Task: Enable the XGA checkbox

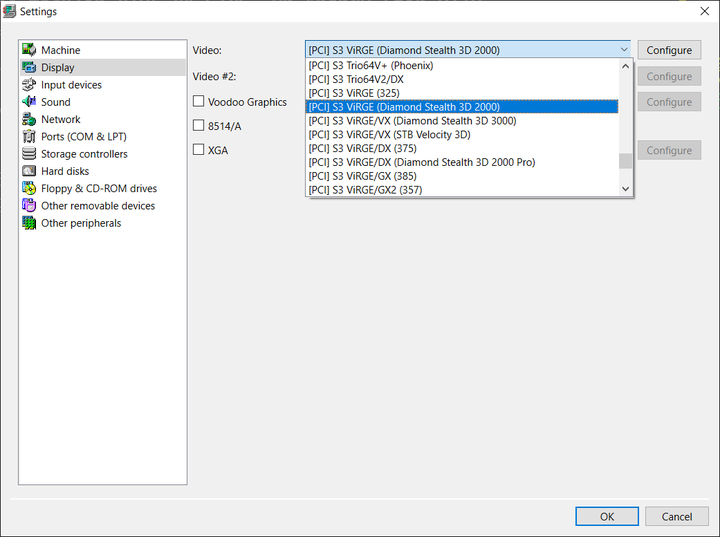Action: (199, 150)
